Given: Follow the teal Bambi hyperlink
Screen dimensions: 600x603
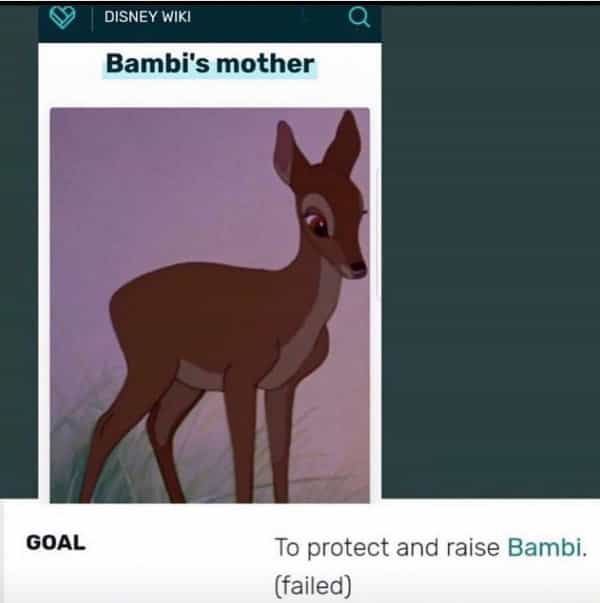Looking at the screenshot, I should pos(544,547).
